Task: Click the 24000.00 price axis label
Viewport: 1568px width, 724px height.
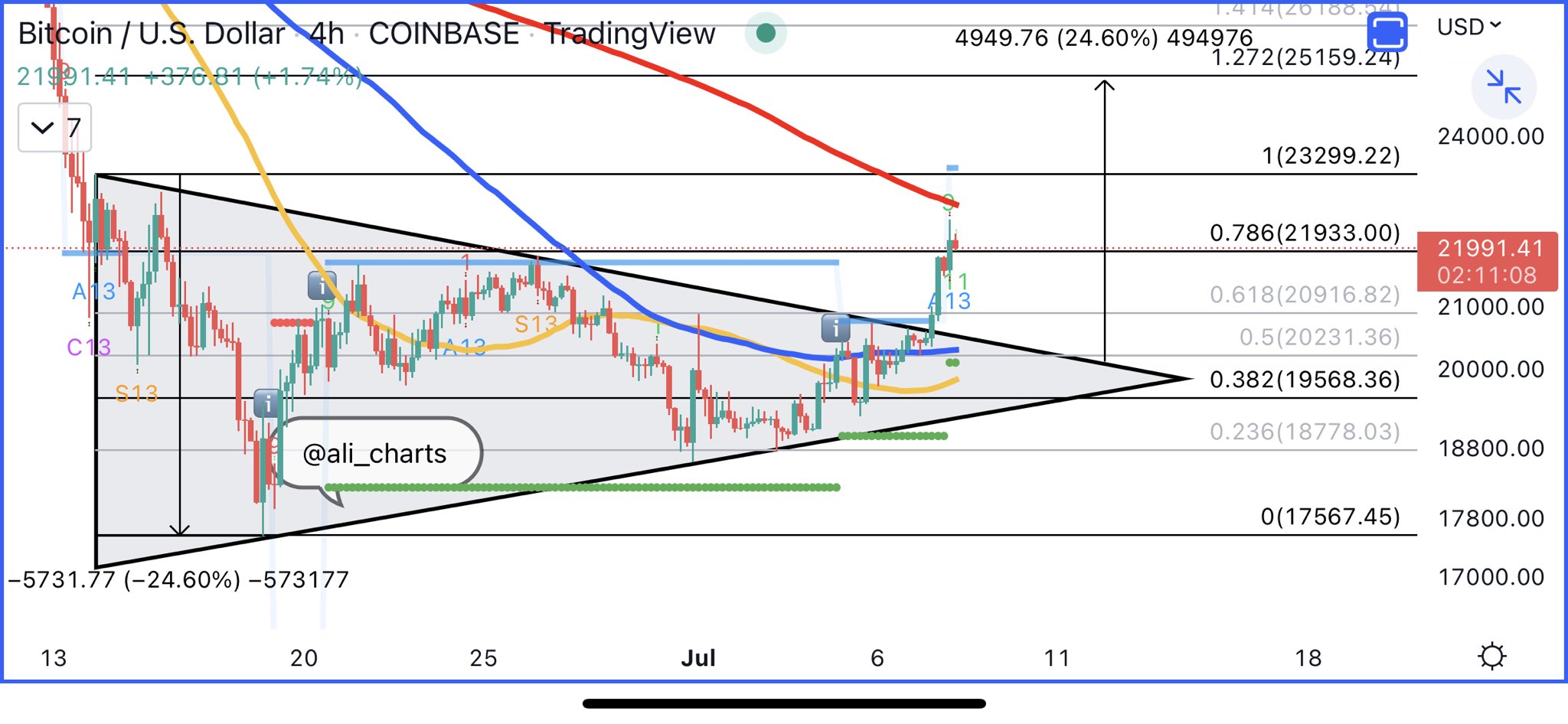Action: click(1490, 137)
